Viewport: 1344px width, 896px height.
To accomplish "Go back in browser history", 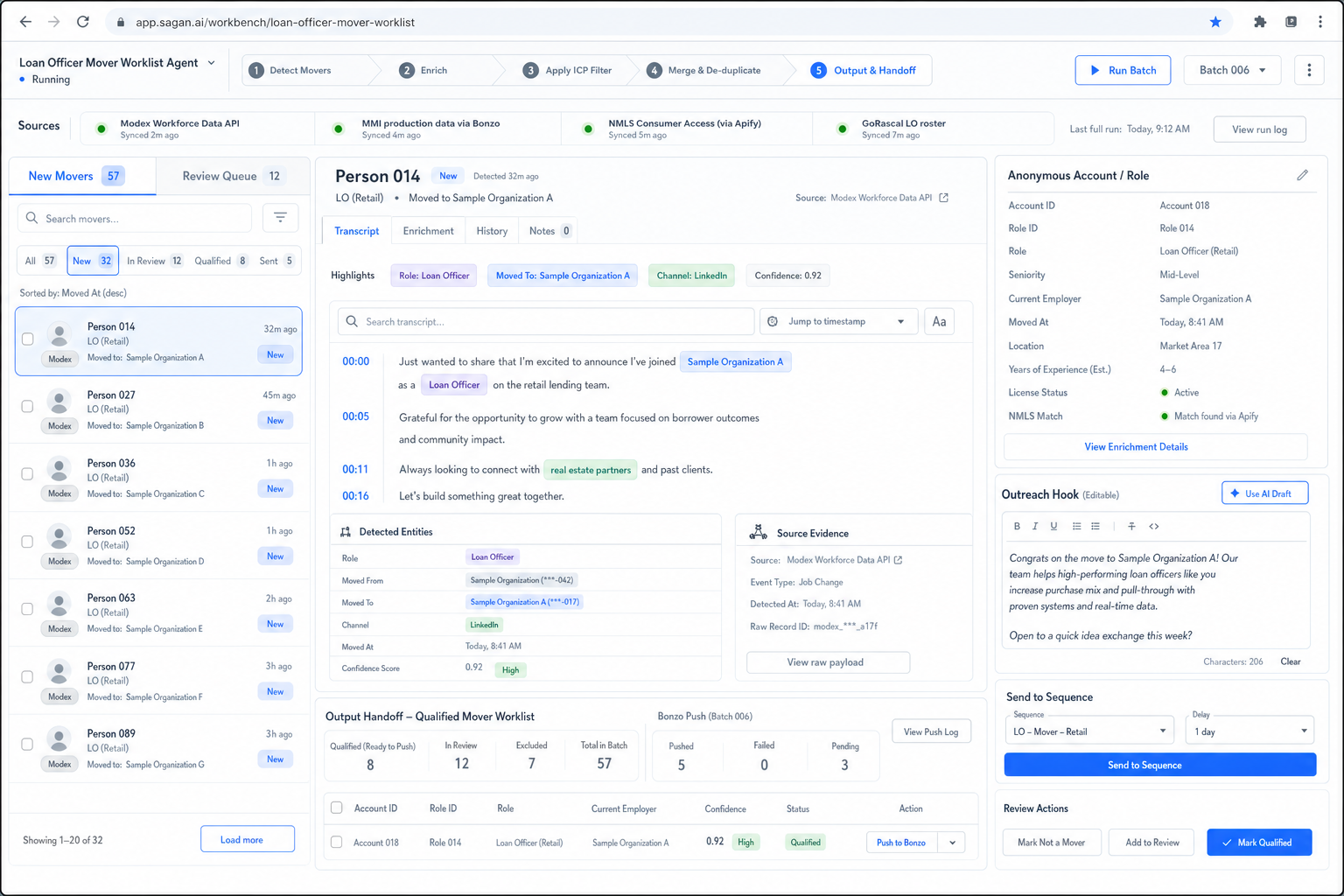I will [25, 22].
